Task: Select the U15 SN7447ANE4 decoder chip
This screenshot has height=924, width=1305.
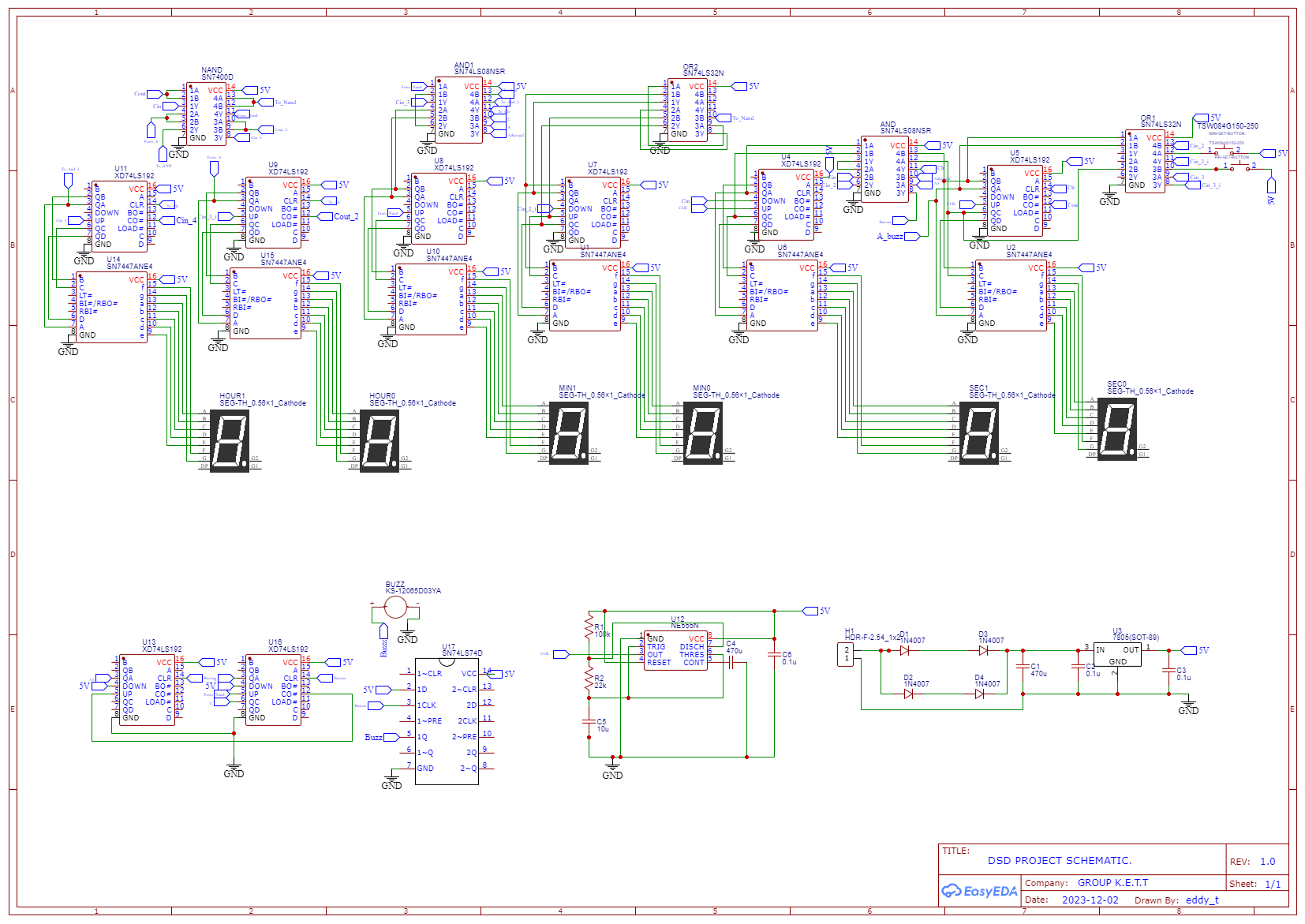Action: tap(265, 303)
